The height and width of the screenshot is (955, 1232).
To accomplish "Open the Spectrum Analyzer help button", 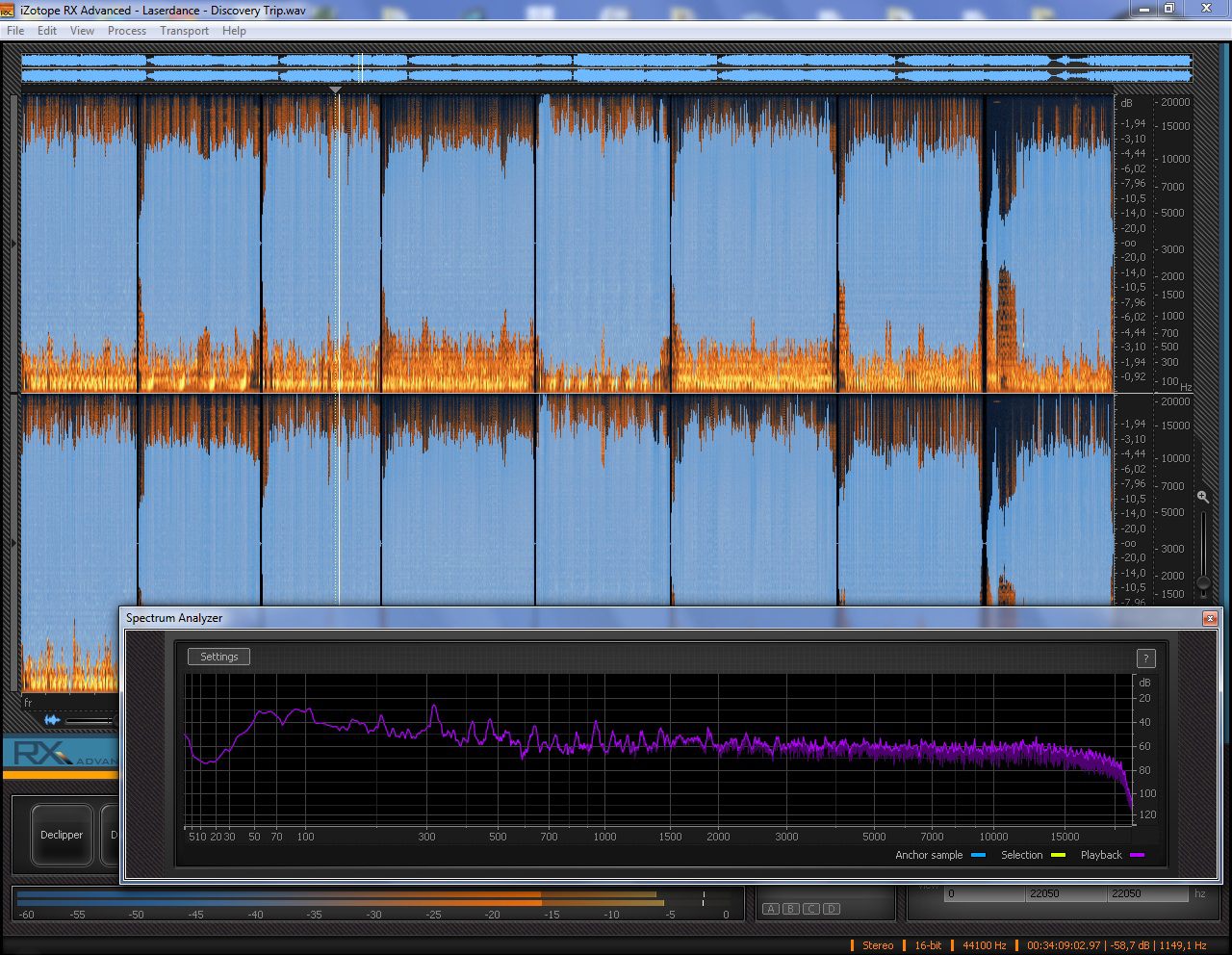I will 1145,658.
